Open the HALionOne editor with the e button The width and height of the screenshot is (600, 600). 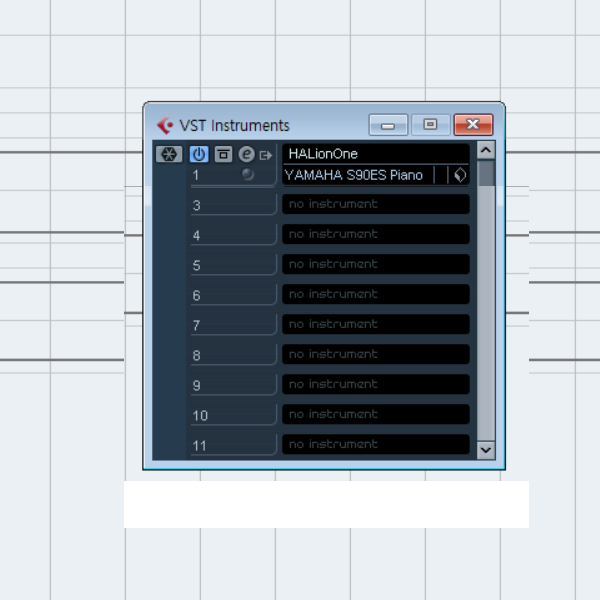click(246, 154)
